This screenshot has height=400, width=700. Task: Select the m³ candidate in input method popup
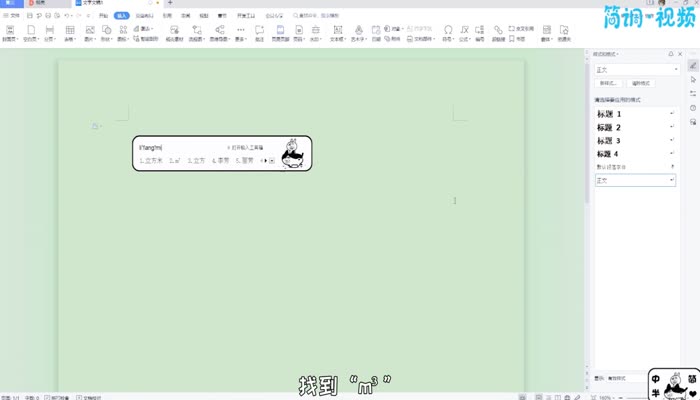click(174, 160)
